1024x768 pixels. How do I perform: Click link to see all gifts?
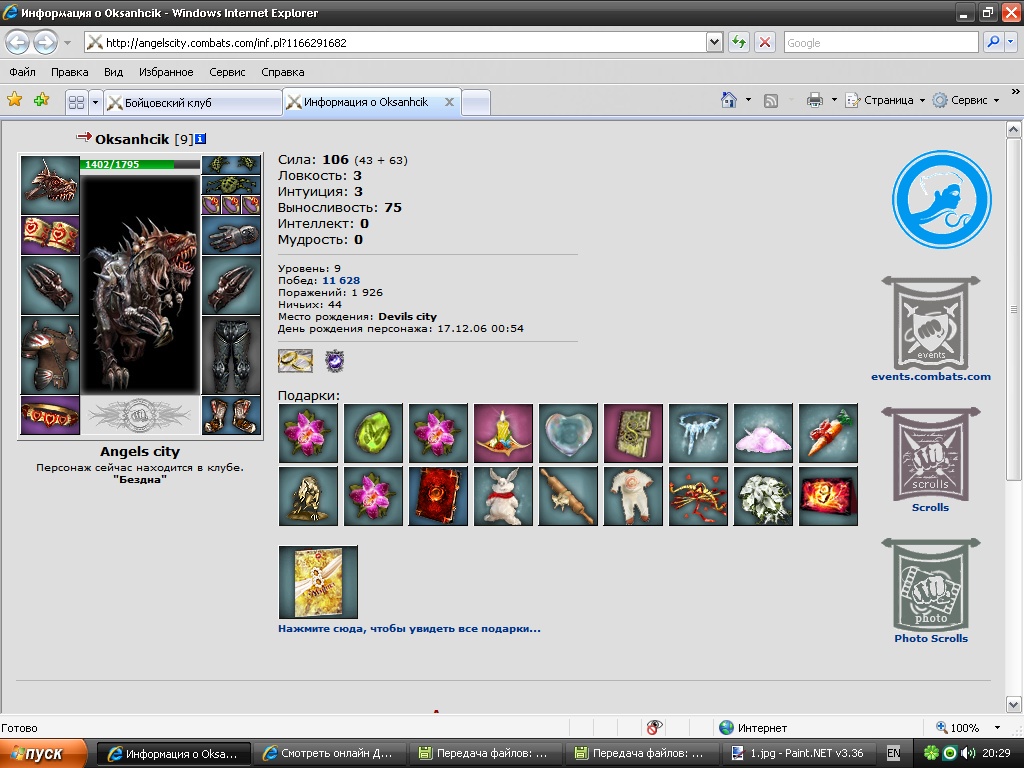409,628
